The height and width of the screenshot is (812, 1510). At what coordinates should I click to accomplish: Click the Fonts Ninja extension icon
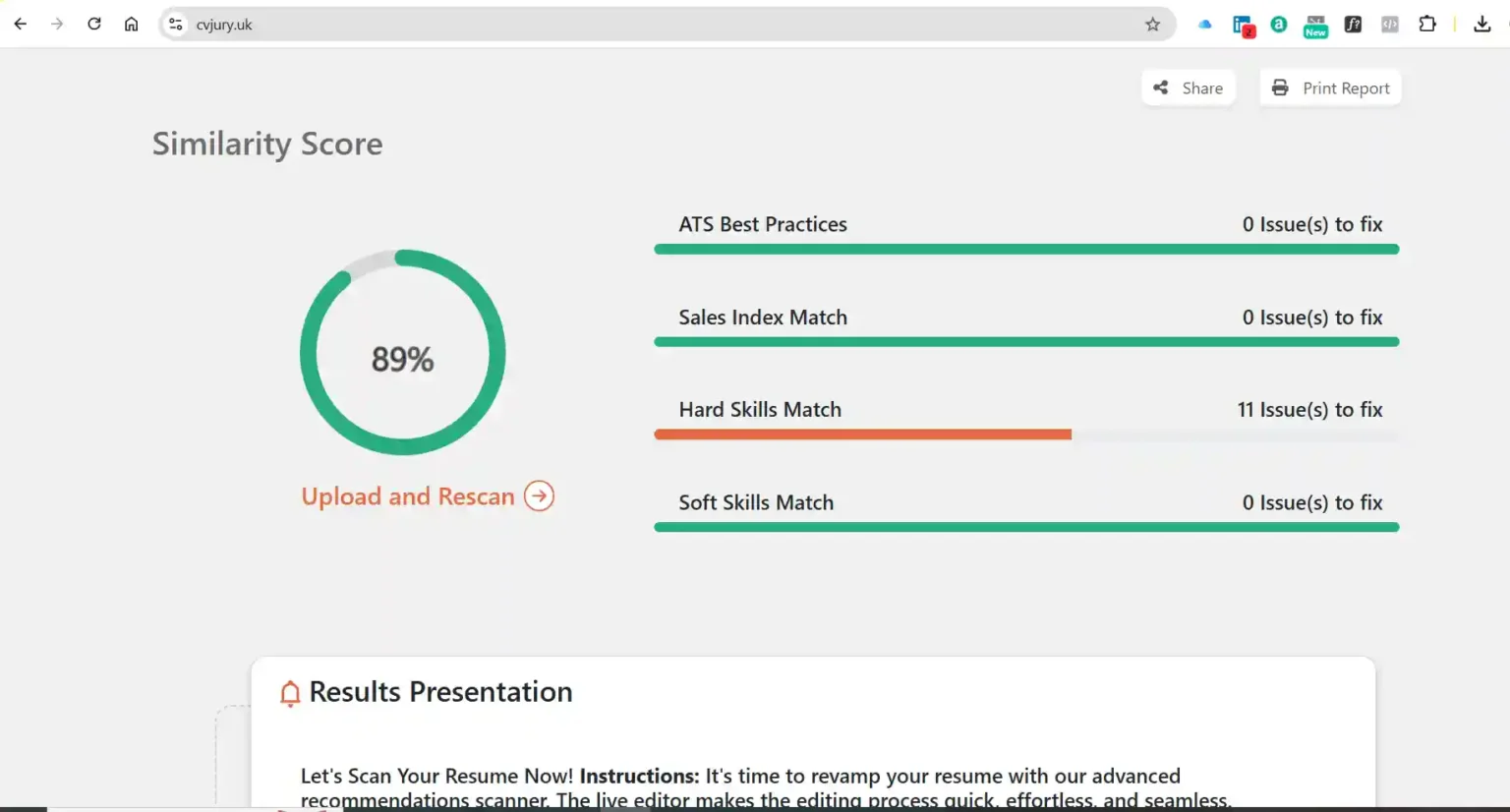[x=1352, y=25]
